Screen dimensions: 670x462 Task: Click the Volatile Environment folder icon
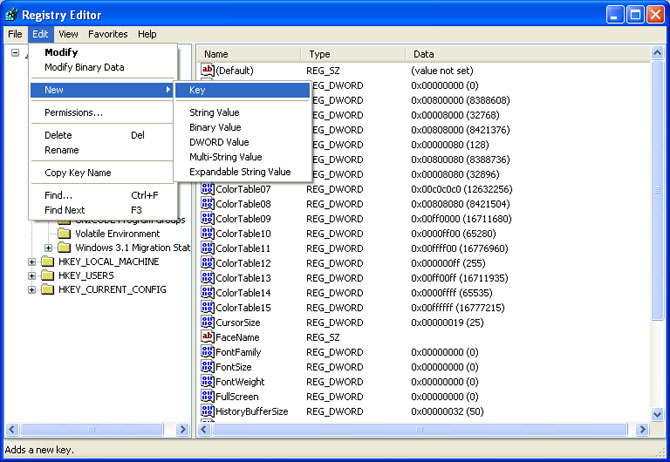64,234
